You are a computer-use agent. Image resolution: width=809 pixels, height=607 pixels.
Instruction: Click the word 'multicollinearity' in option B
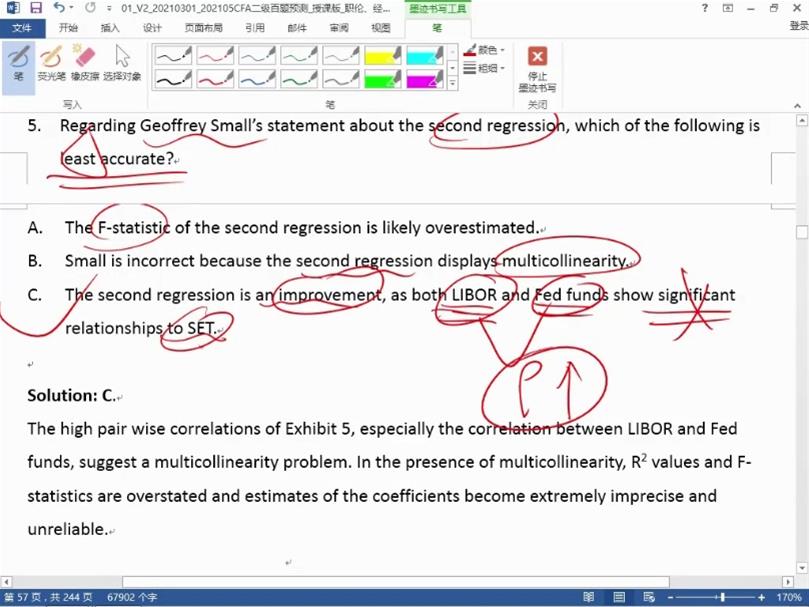[564, 261]
